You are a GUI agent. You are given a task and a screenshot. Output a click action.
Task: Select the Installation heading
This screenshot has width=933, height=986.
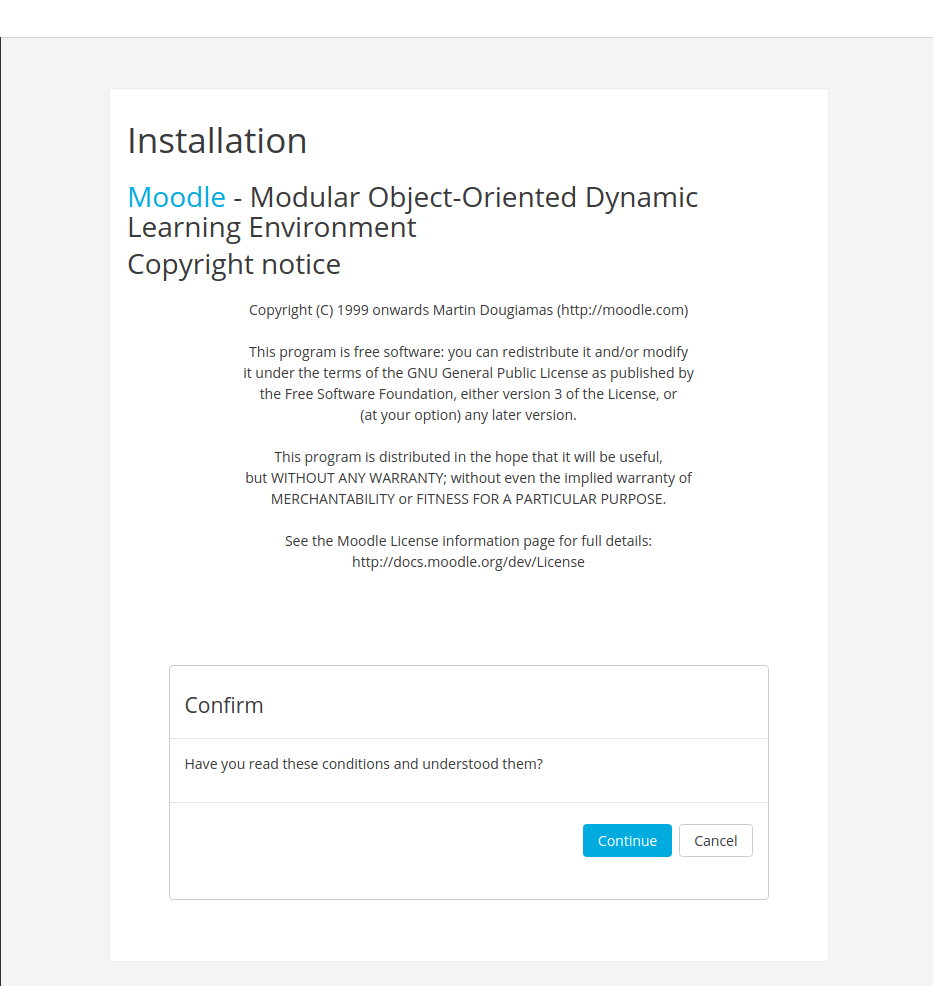point(216,140)
